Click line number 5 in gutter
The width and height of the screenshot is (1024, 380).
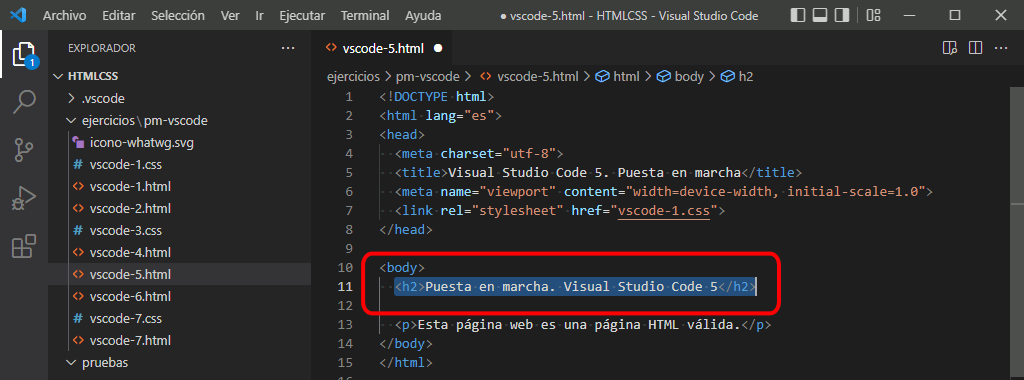pos(349,173)
